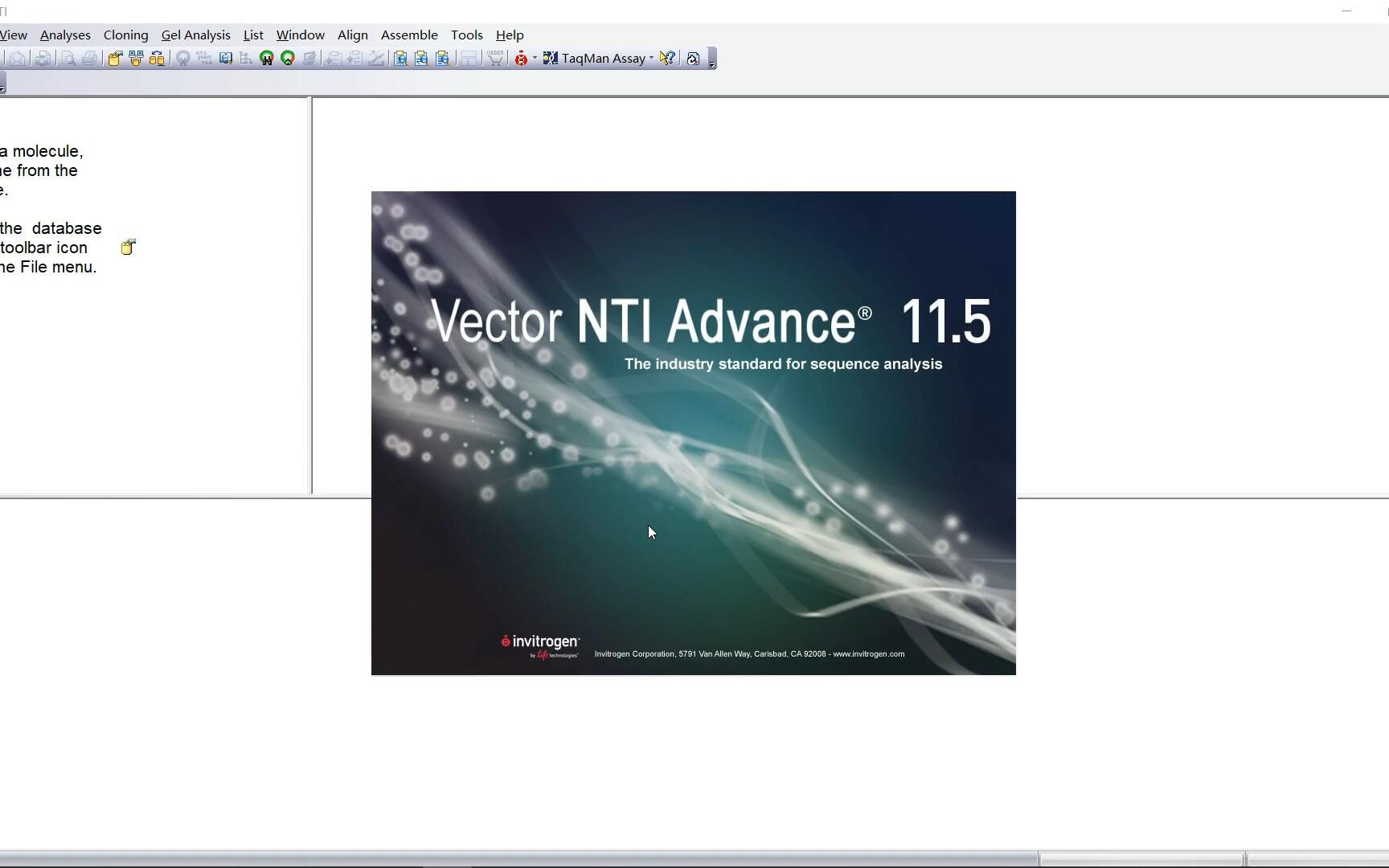Click the database exchange icon with blue arrows
The height and width of the screenshot is (868, 1389).
point(157,59)
